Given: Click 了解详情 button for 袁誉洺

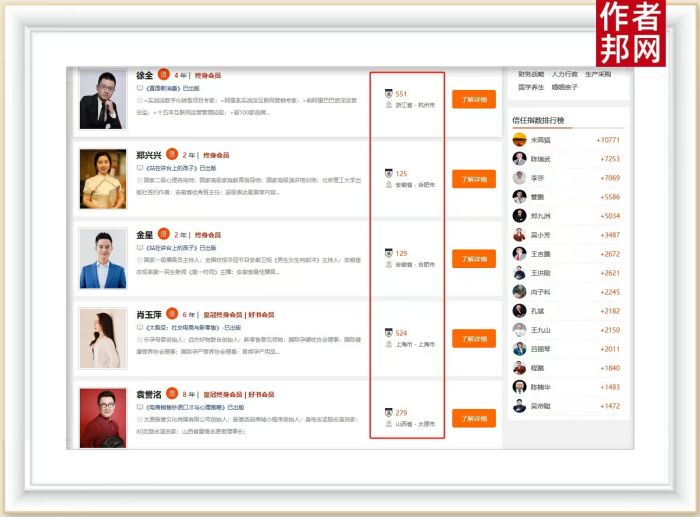Looking at the screenshot, I should coord(473,418).
